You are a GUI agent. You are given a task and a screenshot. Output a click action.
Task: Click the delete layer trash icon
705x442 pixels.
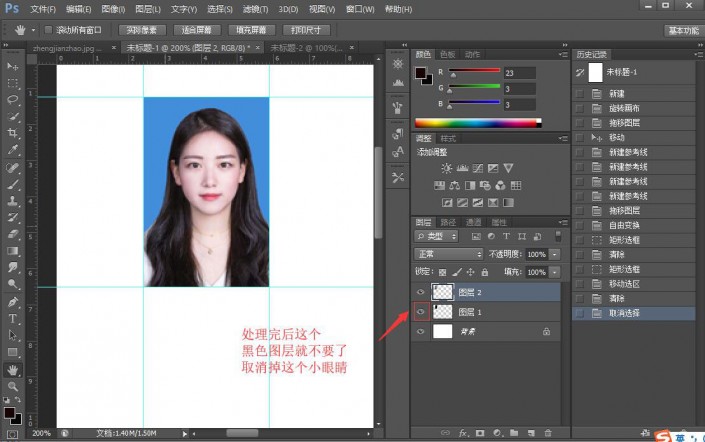click(x=548, y=433)
